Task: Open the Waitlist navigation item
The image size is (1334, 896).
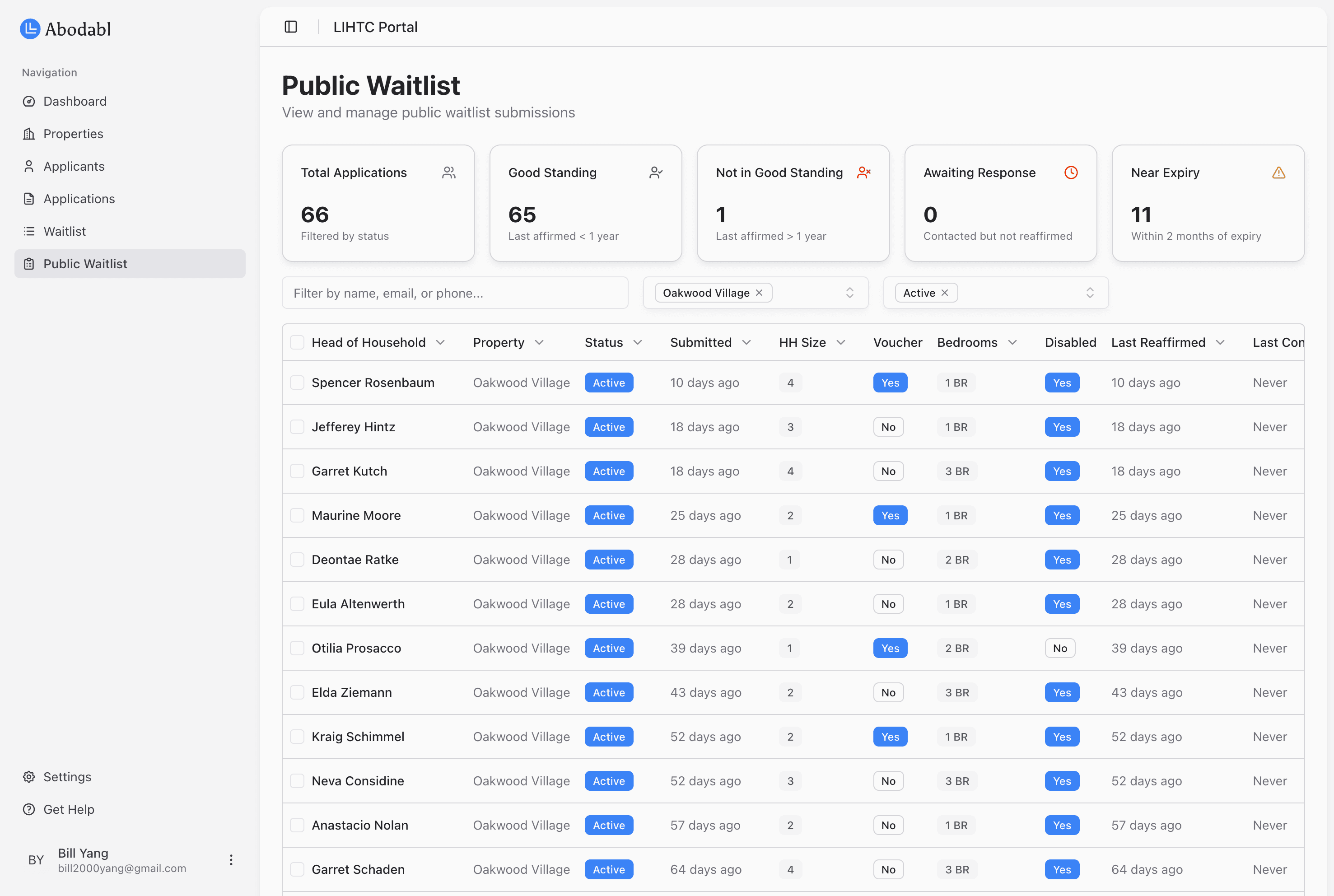Action: (65, 231)
